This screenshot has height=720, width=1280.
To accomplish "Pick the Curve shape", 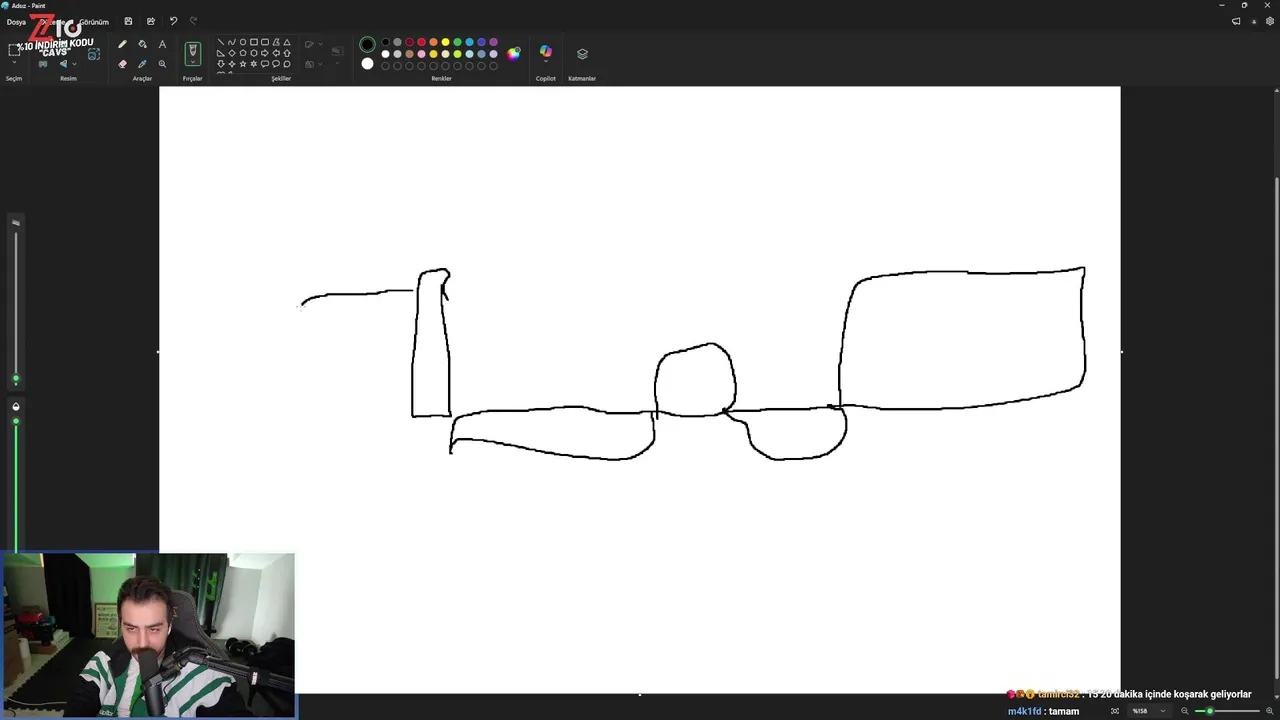I will [x=231, y=42].
